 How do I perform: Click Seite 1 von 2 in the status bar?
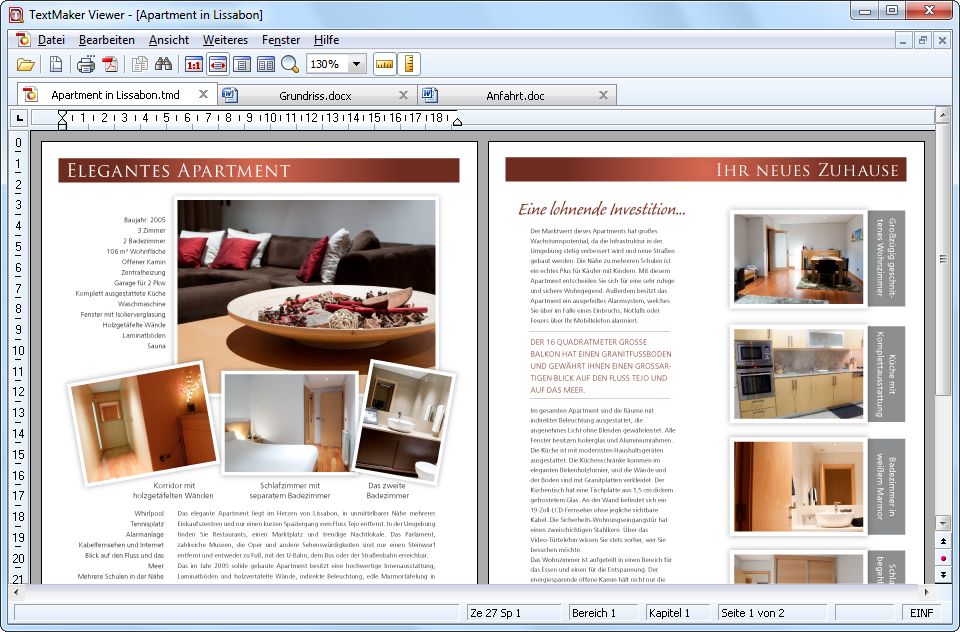coord(771,613)
